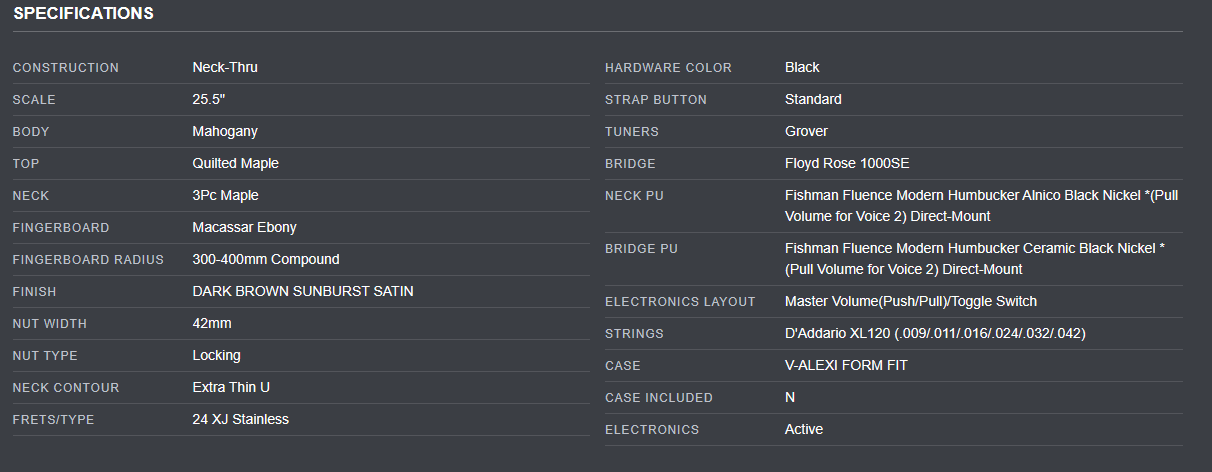This screenshot has width=1212, height=472.
Task: Click the Master Volume electronics layout value
Action: click(x=910, y=301)
